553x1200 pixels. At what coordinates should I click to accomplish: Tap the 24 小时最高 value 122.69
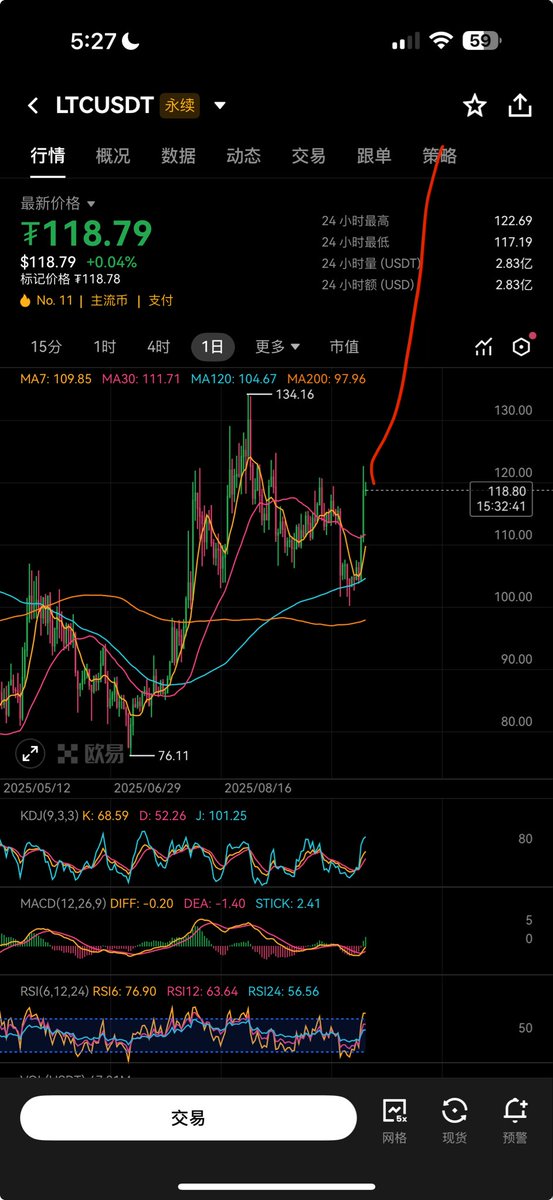(x=513, y=221)
